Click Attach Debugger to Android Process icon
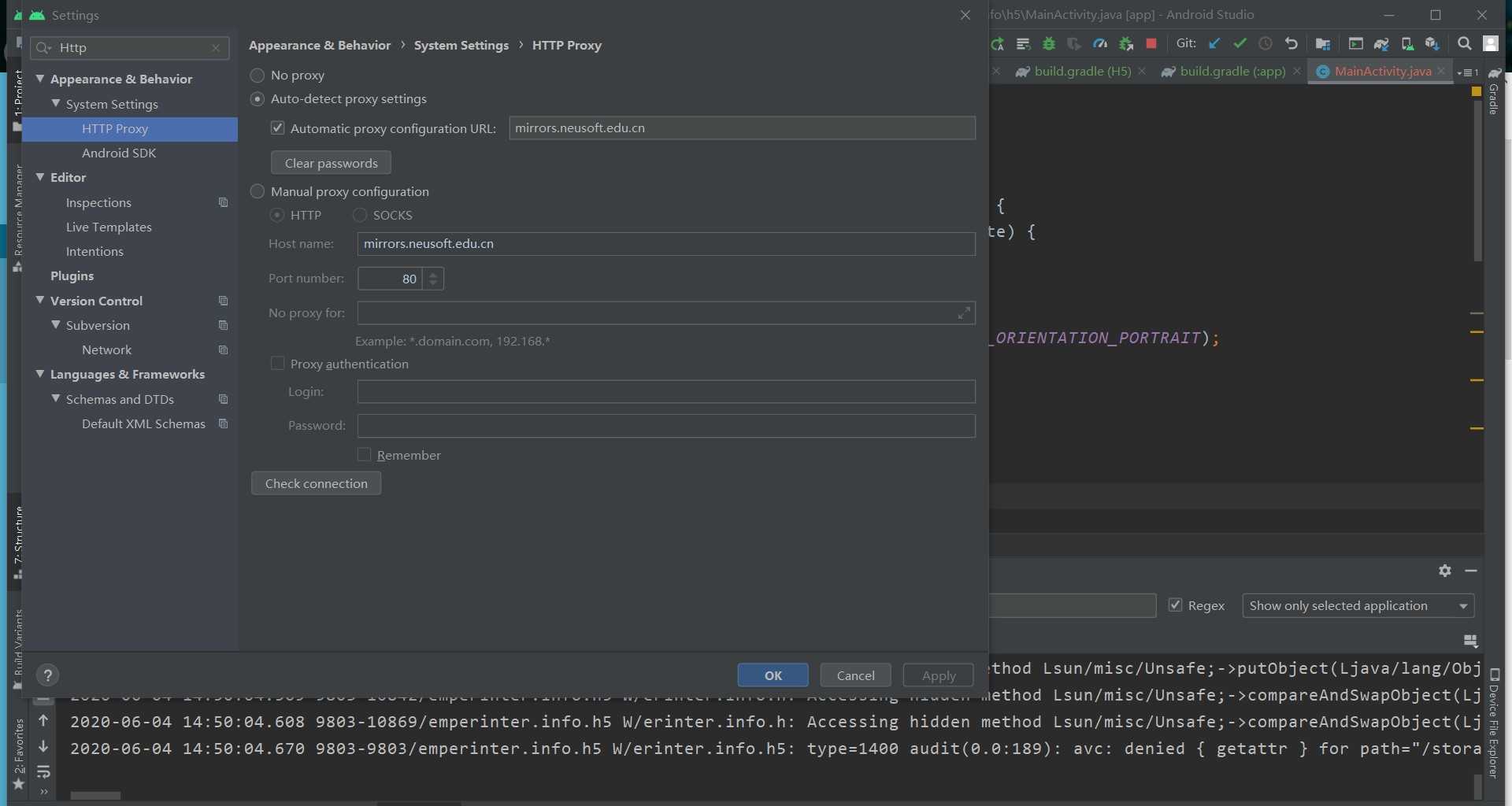The image size is (1512, 806). point(1126,44)
